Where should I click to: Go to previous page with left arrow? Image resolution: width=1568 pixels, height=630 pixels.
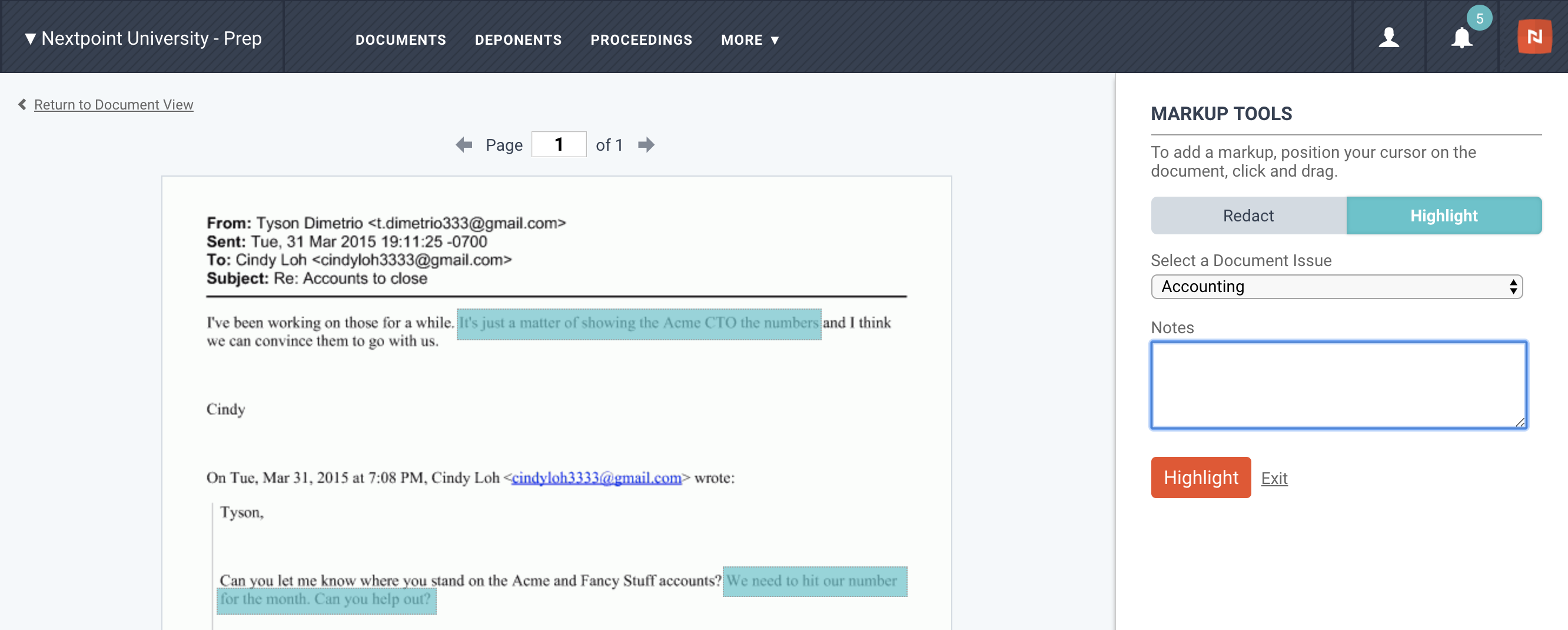coord(464,145)
